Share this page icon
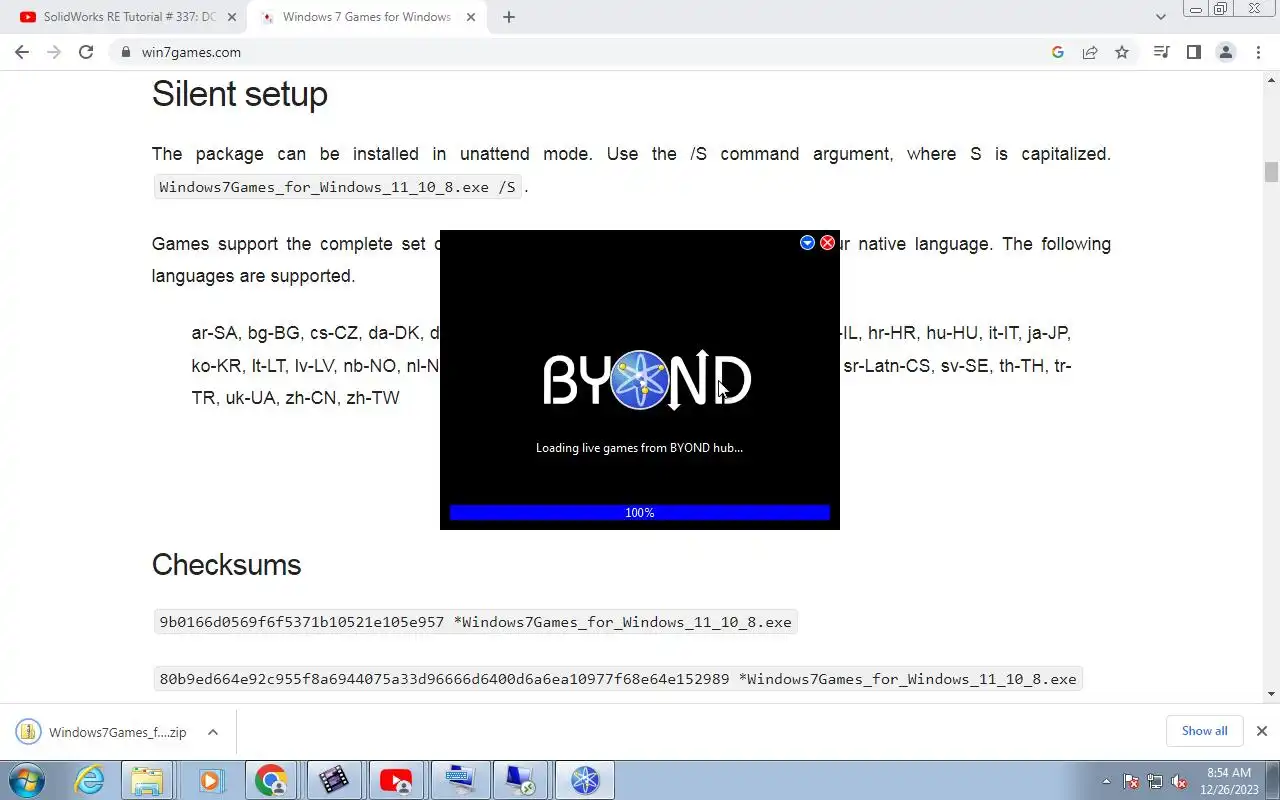The image size is (1280, 800). [x=1090, y=52]
